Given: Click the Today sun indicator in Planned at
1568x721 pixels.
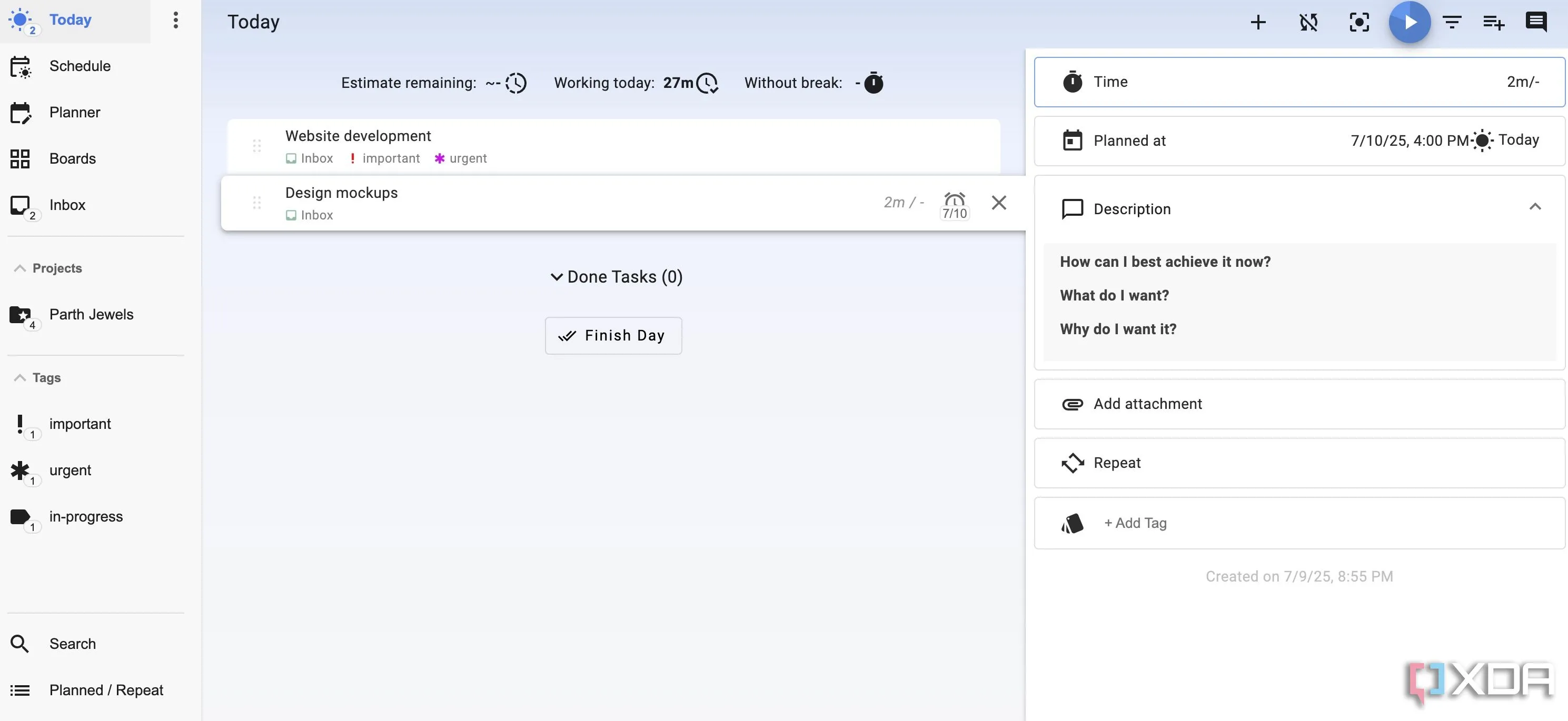Looking at the screenshot, I should pos(1505,141).
